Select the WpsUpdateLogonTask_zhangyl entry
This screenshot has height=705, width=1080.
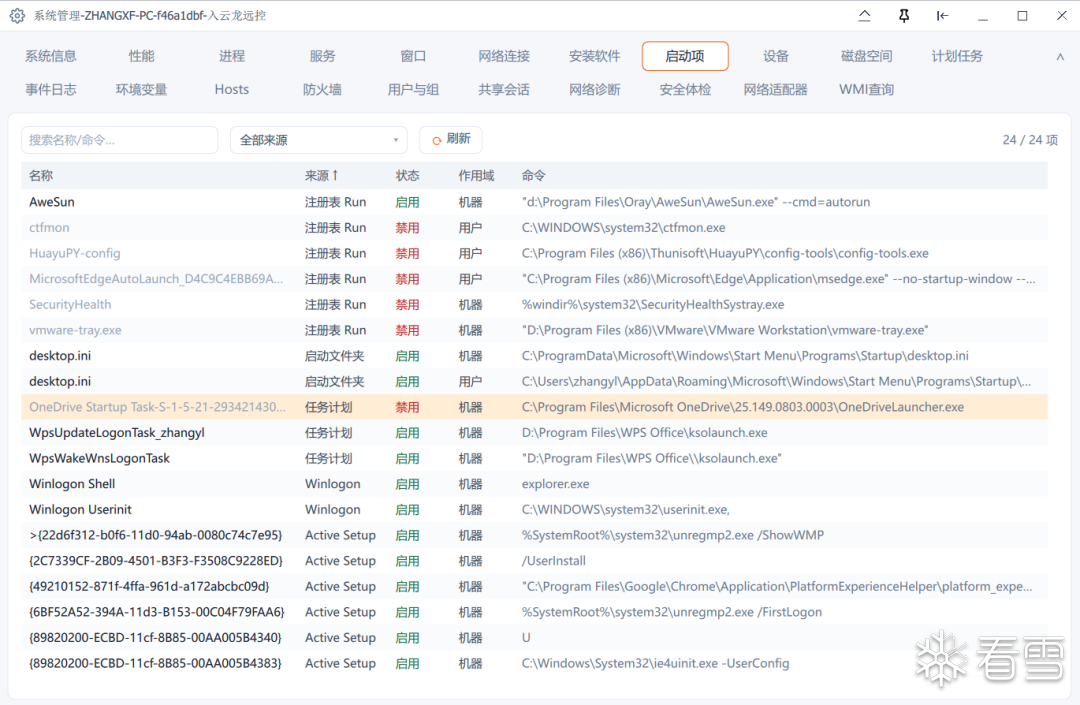click(x=534, y=432)
